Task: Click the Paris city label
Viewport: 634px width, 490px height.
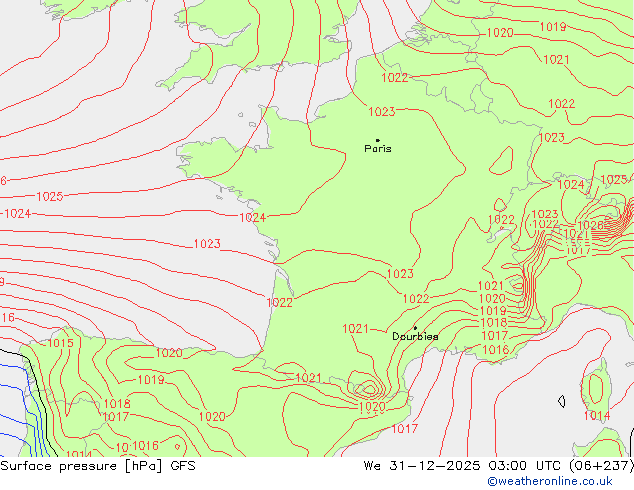Action: click(x=378, y=148)
